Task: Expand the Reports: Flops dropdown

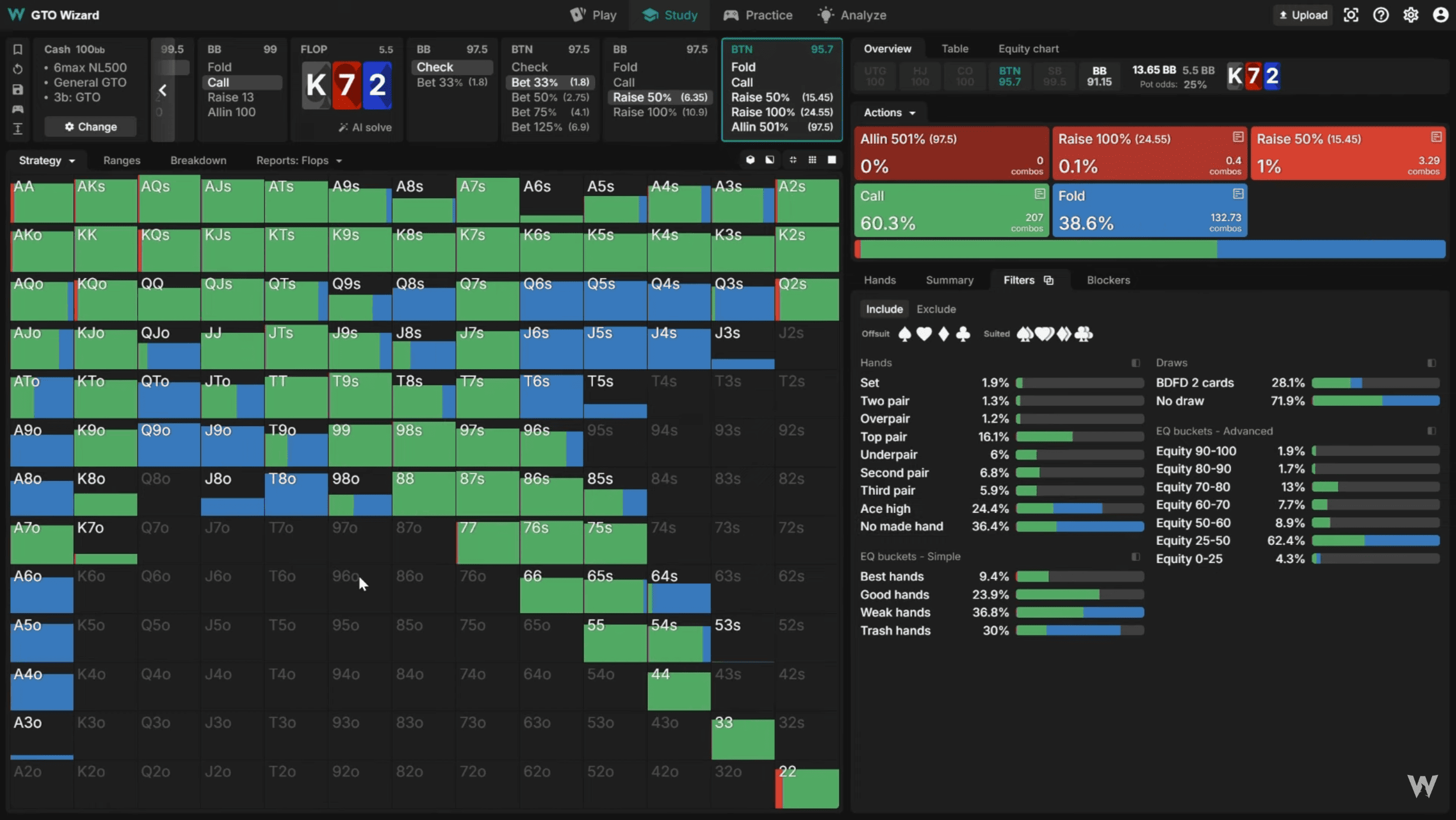Action: click(x=298, y=160)
